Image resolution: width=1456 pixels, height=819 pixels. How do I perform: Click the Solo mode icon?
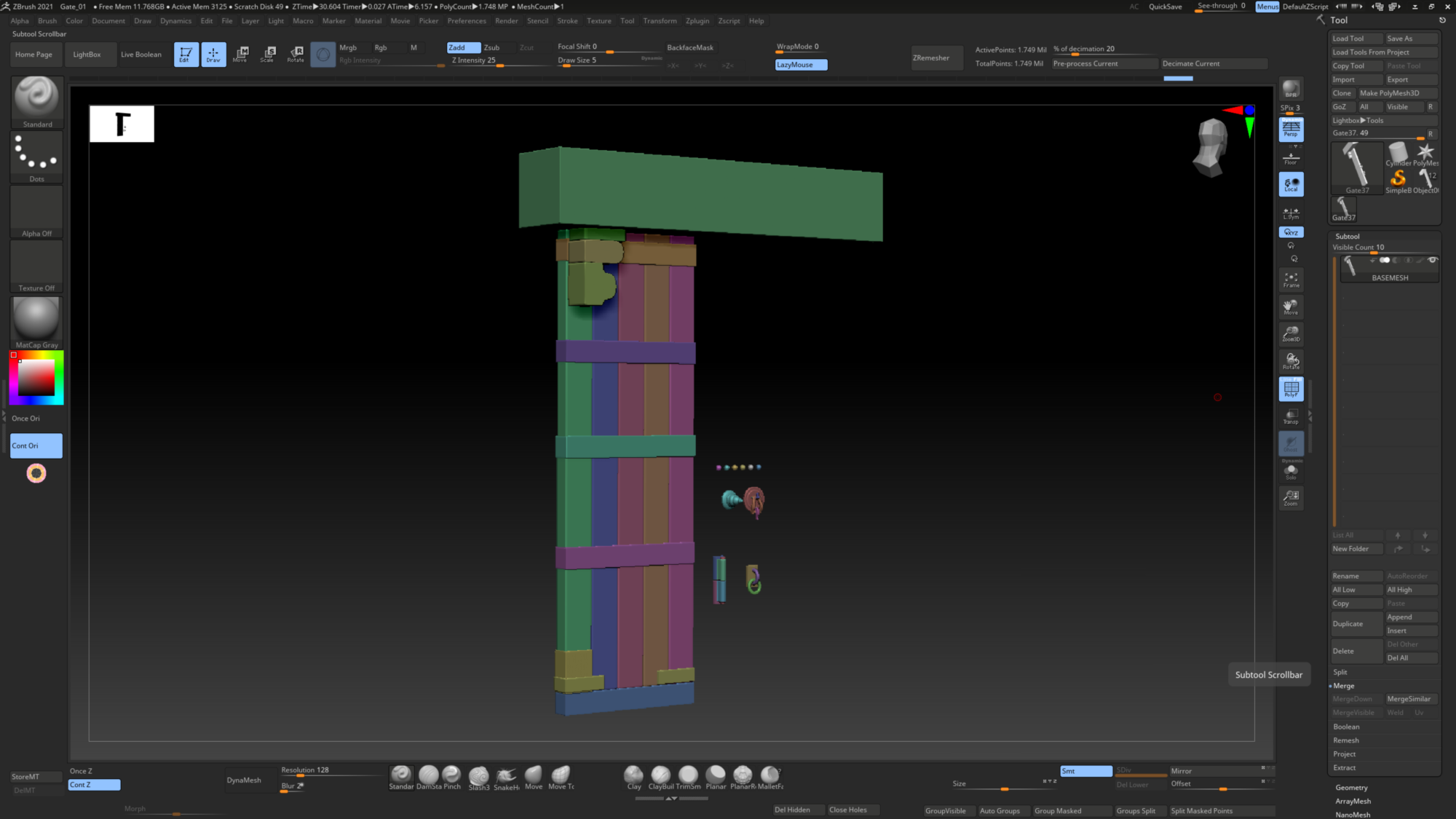(x=1291, y=472)
